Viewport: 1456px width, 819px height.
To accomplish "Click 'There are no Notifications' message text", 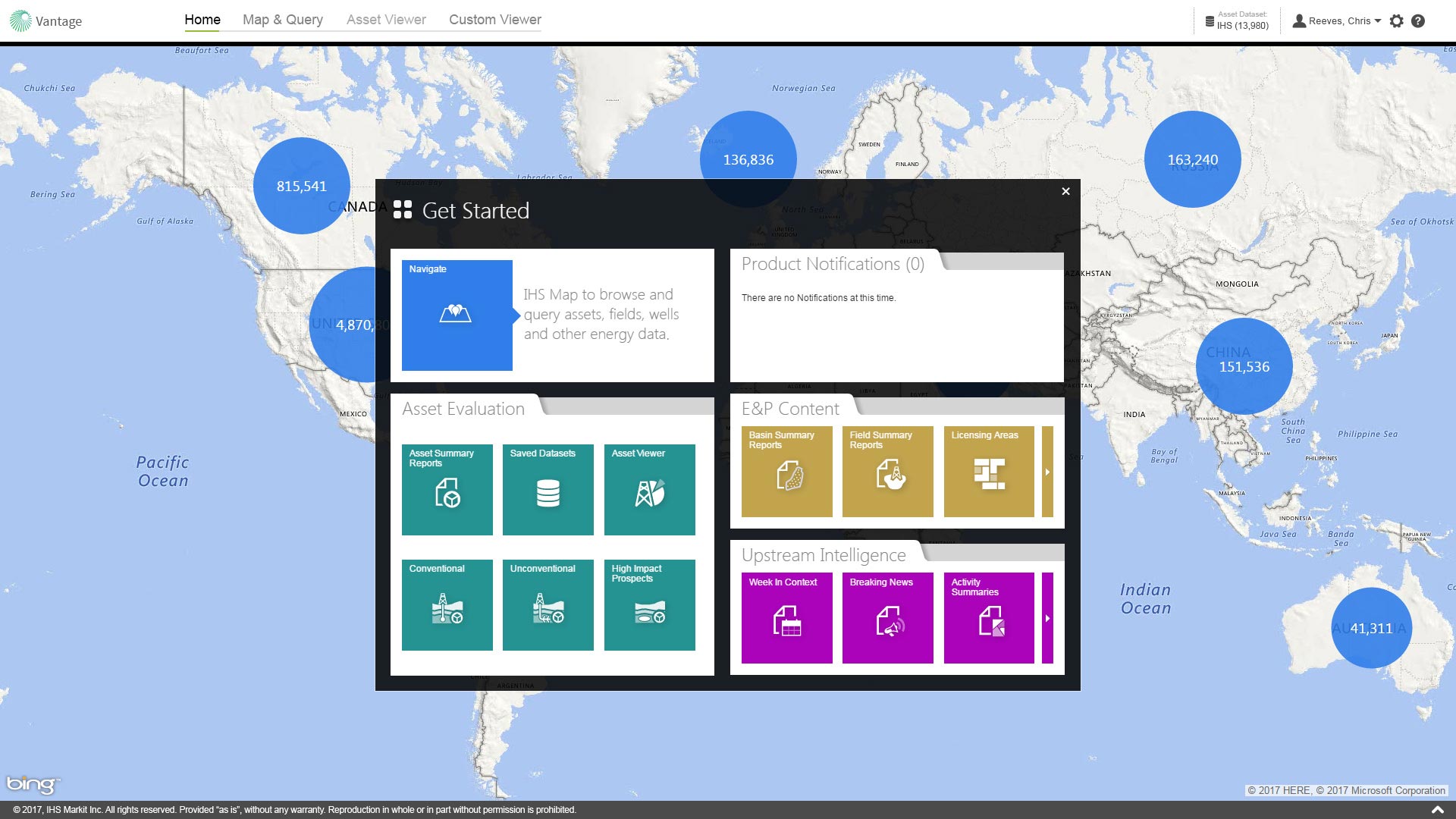I will (x=818, y=298).
